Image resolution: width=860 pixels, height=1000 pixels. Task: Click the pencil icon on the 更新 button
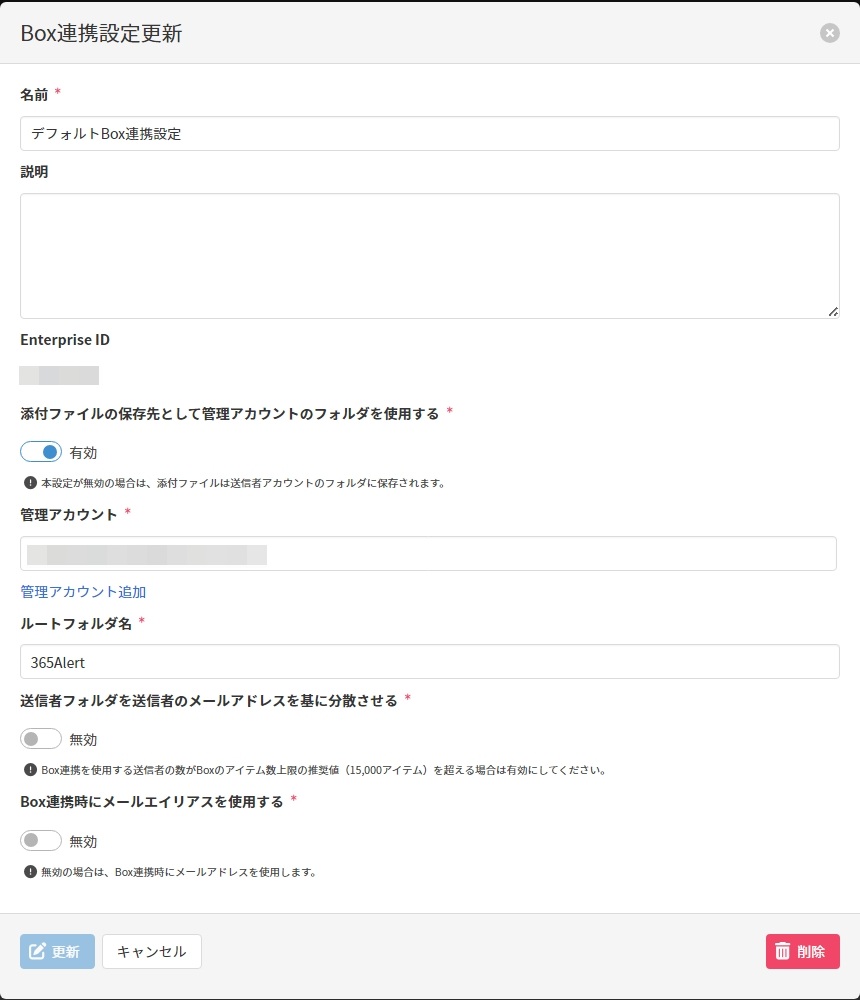point(38,952)
